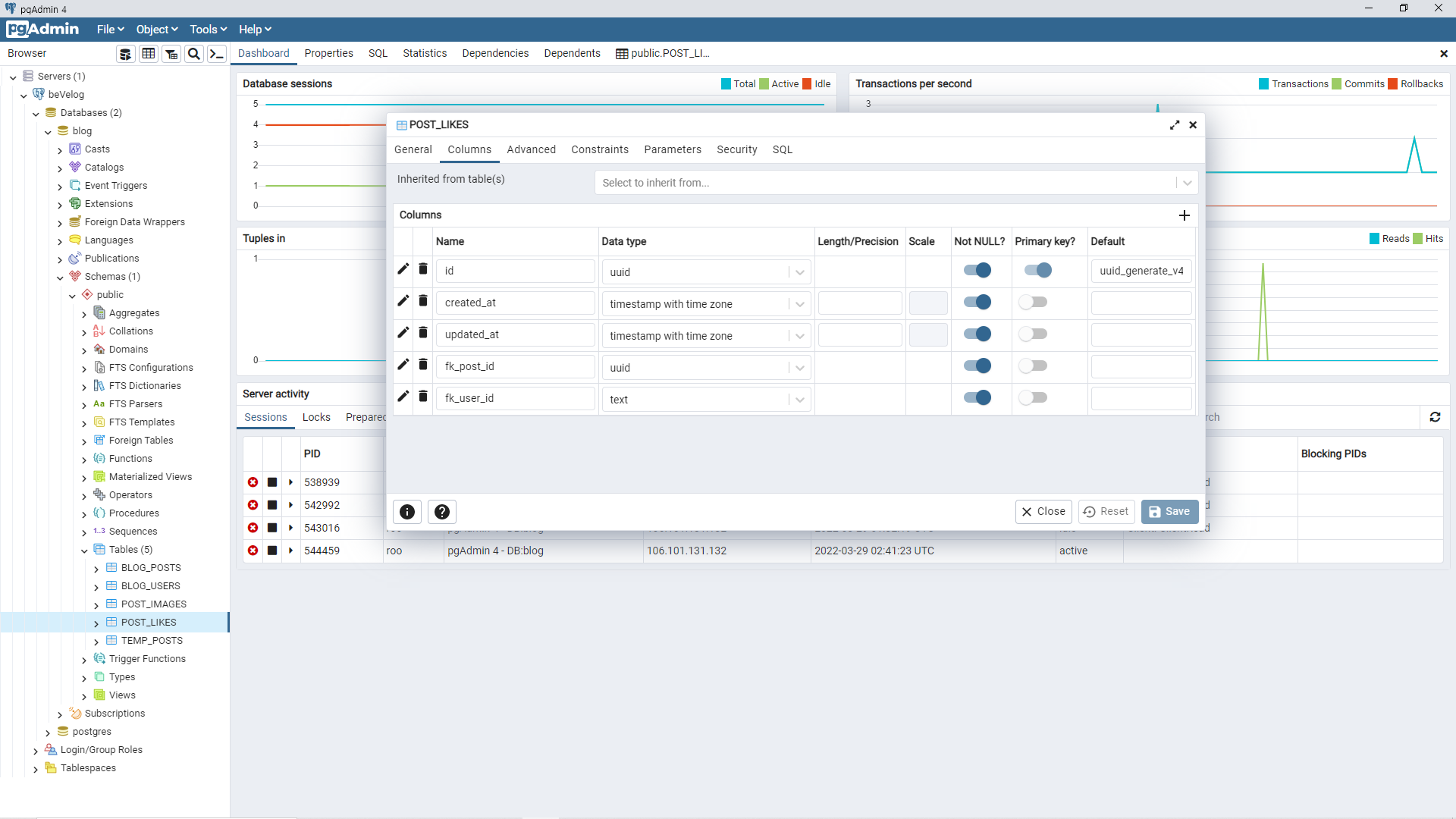
Task: Toggle Not NULL for id column
Action: coord(977,270)
